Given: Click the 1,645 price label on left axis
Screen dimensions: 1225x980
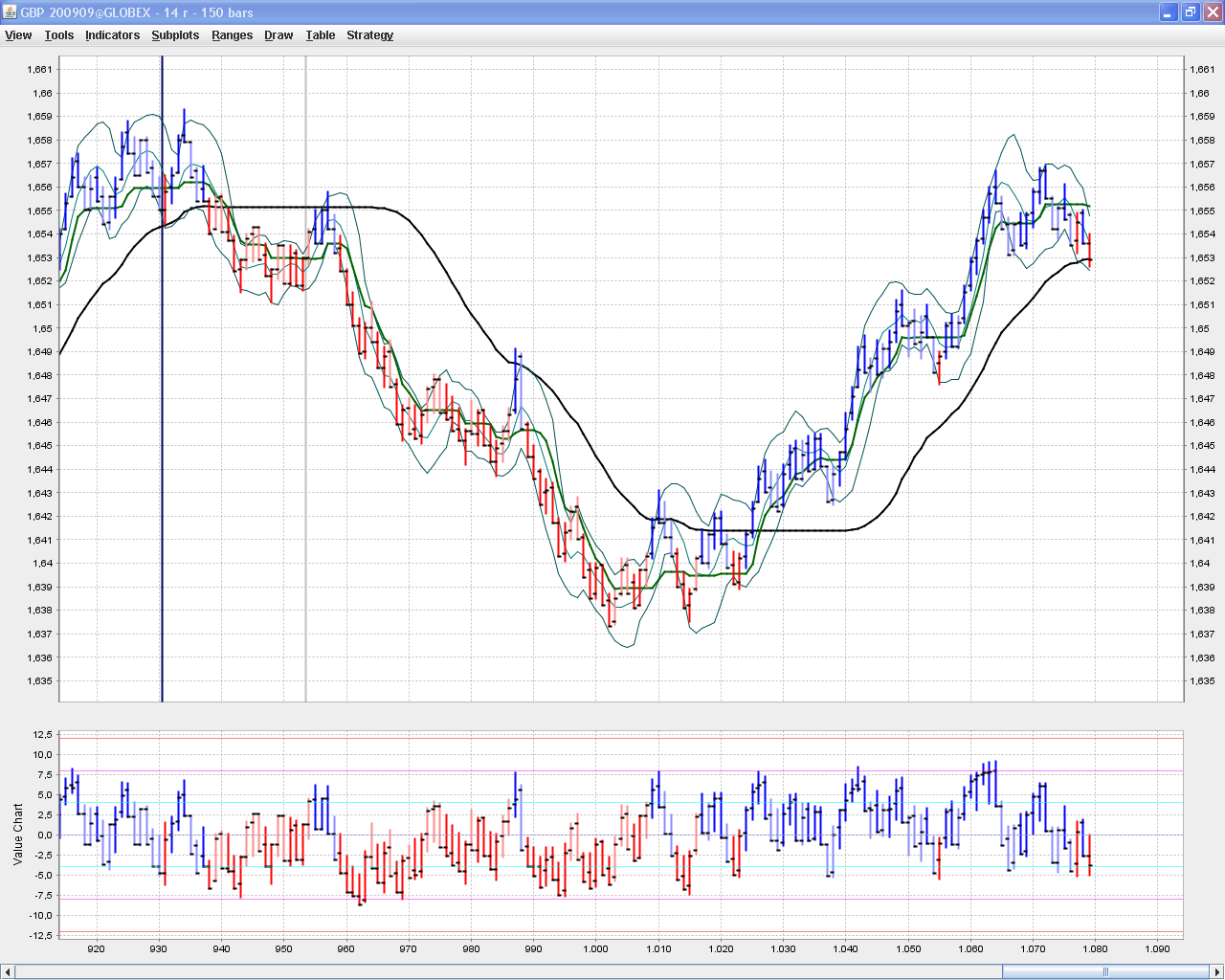Looking at the screenshot, I should (x=40, y=446).
